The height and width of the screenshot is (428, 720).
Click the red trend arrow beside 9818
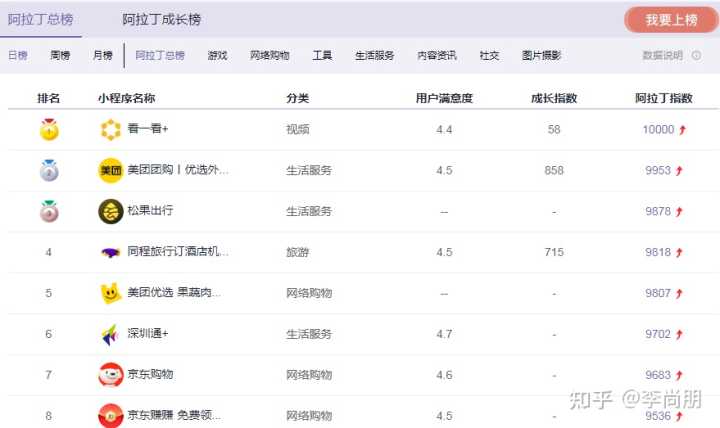coord(679,253)
